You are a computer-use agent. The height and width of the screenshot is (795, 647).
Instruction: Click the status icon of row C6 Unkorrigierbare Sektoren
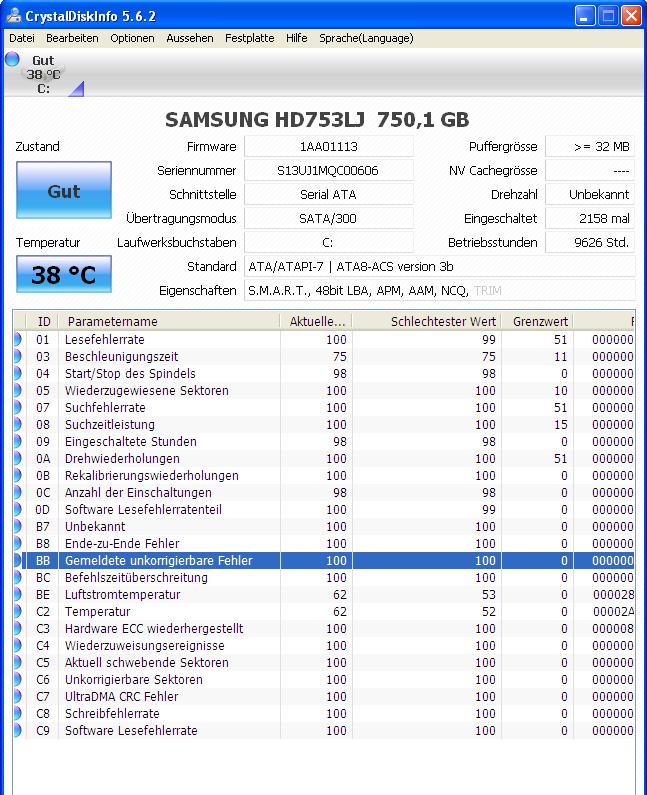pyautogui.click(x=18, y=679)
